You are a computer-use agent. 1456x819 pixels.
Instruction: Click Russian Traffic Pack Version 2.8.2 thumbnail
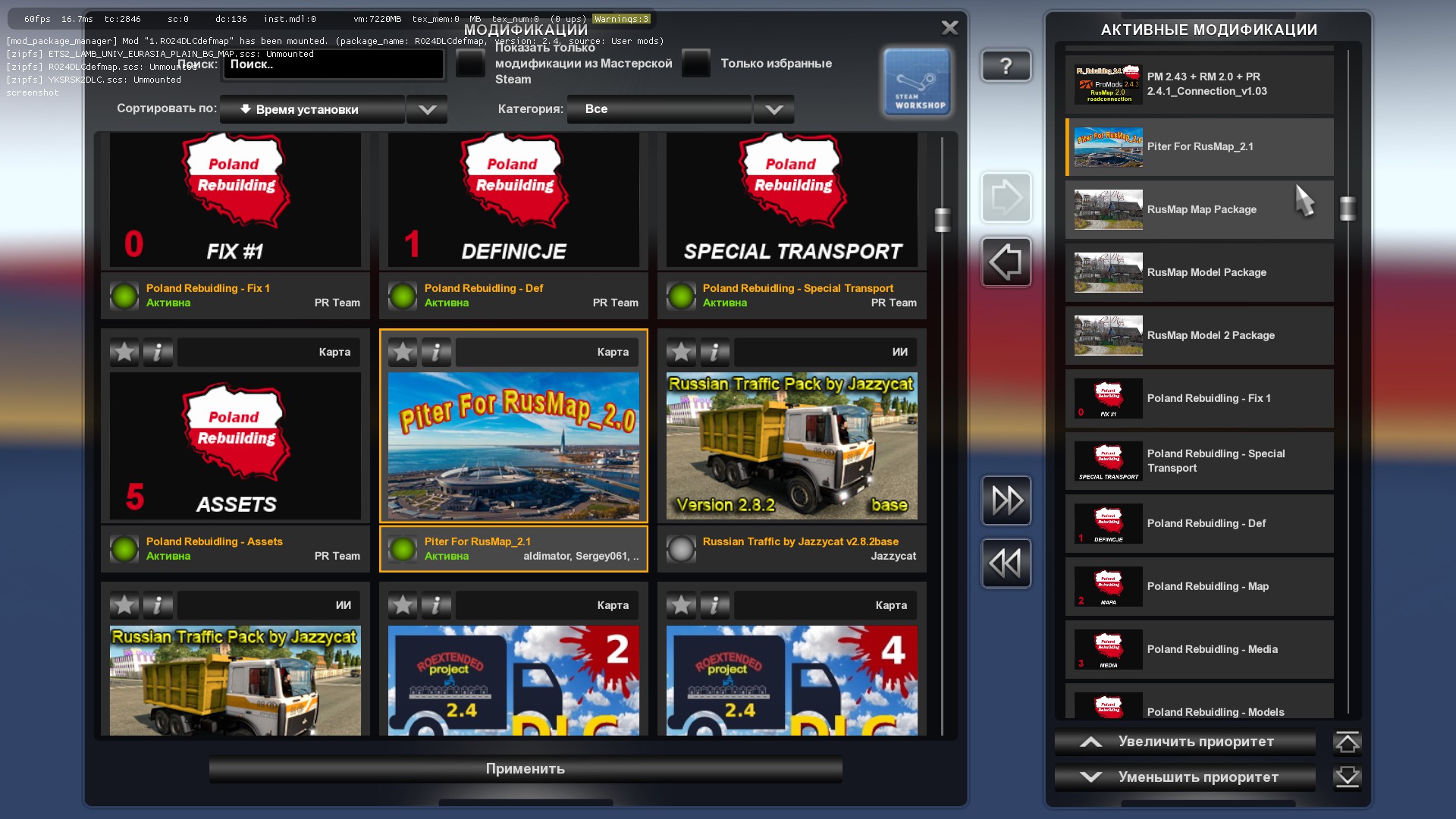point(792,446)
